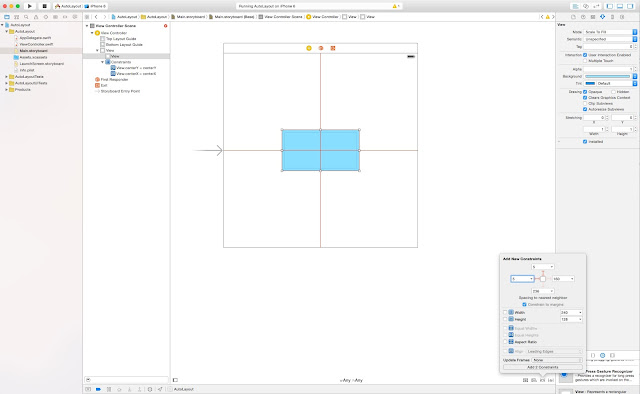Viewport: 640px width, 394px height.
Task: Open the Background color dropdown
Action: pyautogui.click(x=635, y=76)
